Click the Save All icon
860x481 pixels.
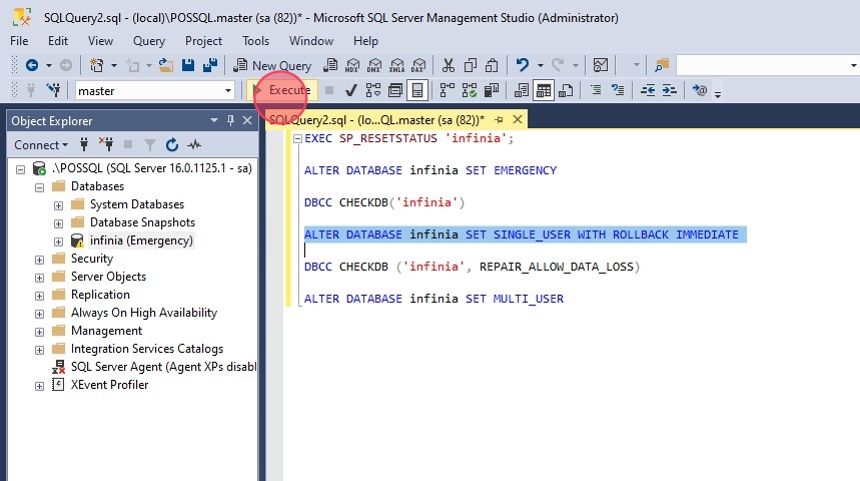pyautogui.click(x=210, y=65)
